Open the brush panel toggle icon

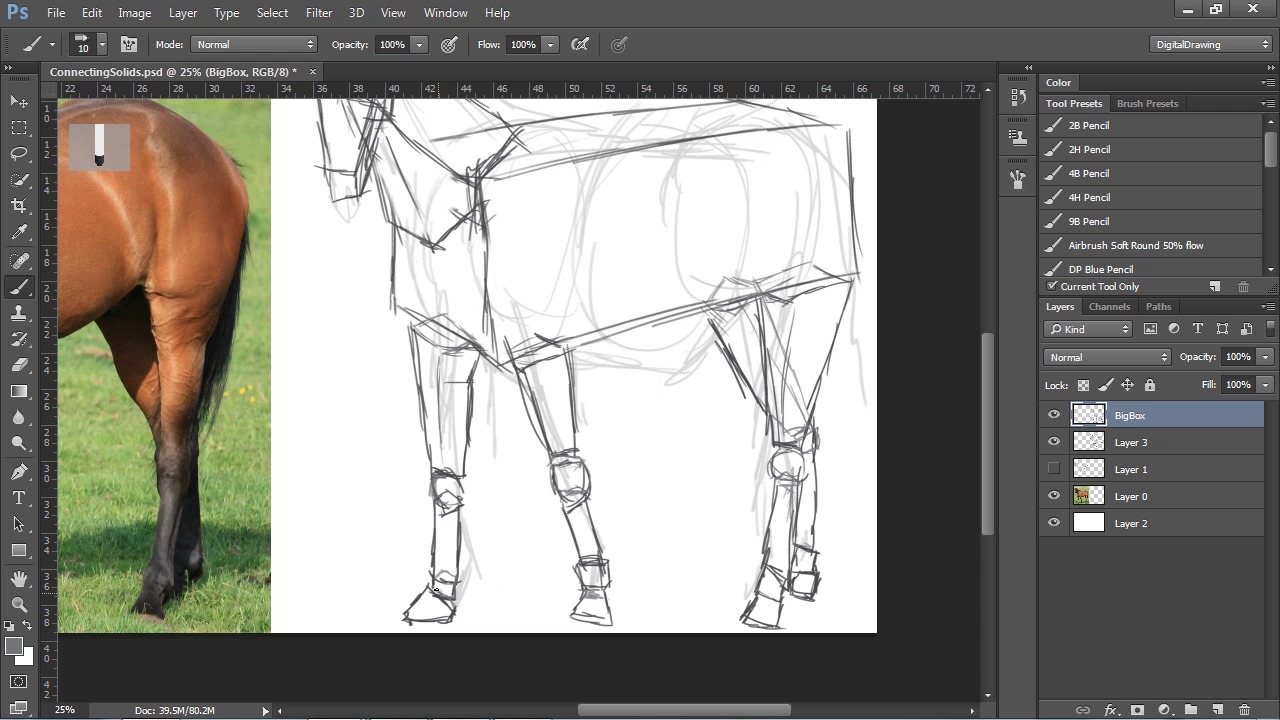pos(129,44)
